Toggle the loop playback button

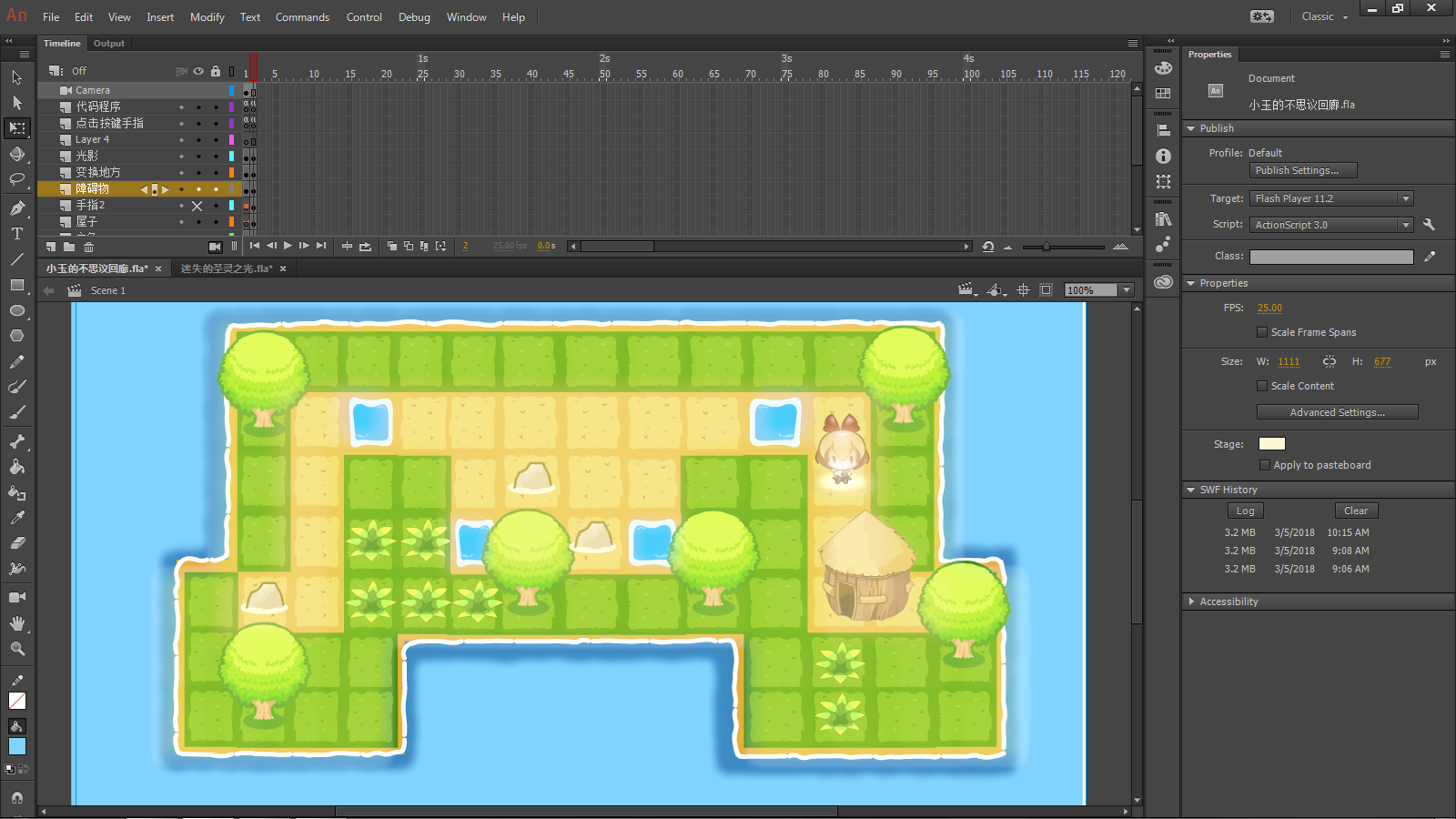click(x=365, y=247)
